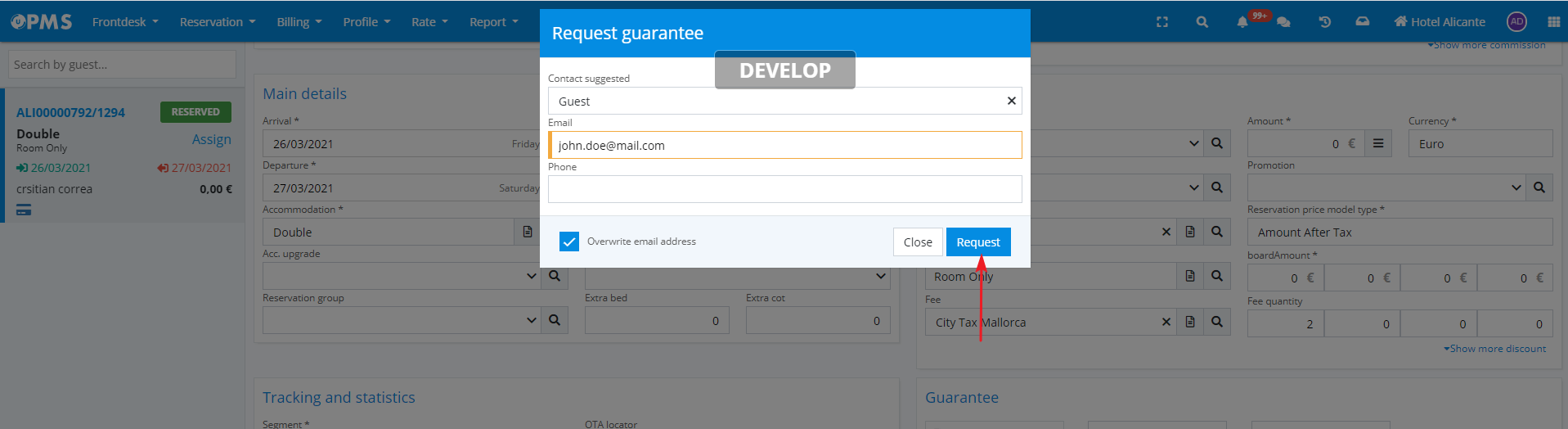This screenshot has height=429, width=1568.
Task: Open the apps grid icon
Action: click(1553, 22)
